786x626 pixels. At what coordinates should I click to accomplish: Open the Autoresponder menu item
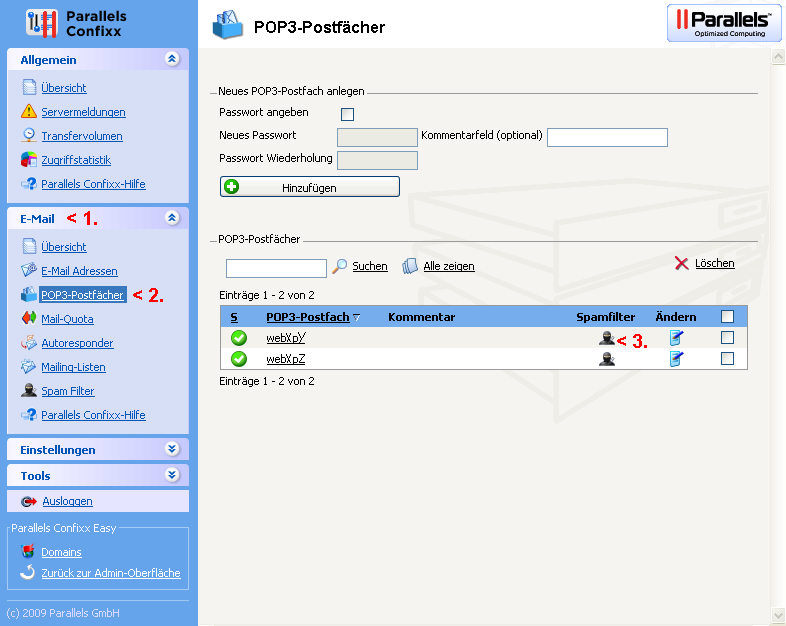pos(77,343)
